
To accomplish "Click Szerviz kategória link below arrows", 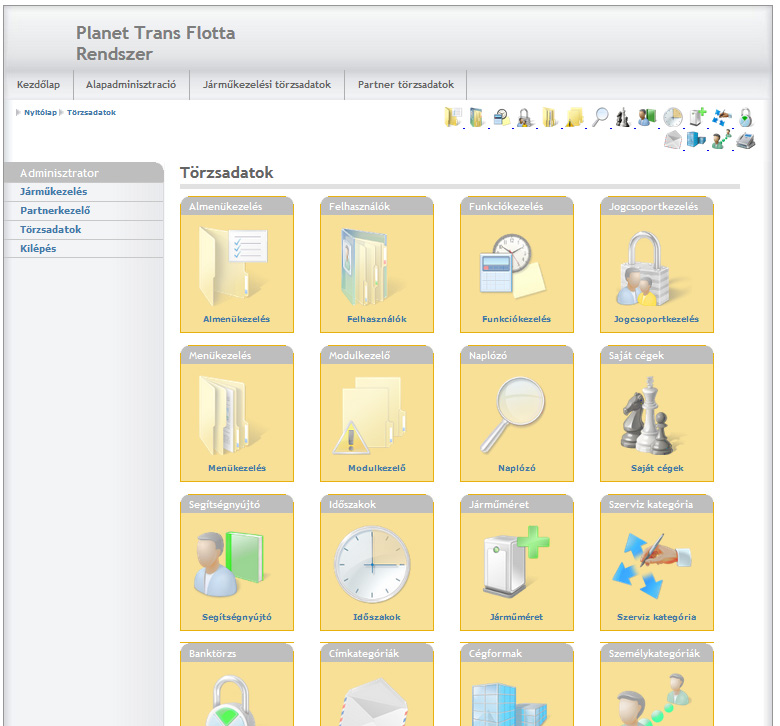I will click(x=657, y=617).
